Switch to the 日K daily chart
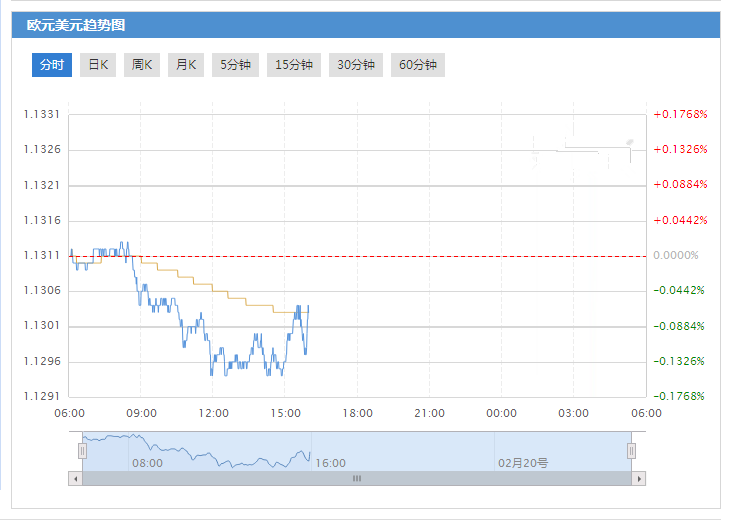The width and height of the screenshot is (729, 520). pos(97,65)
